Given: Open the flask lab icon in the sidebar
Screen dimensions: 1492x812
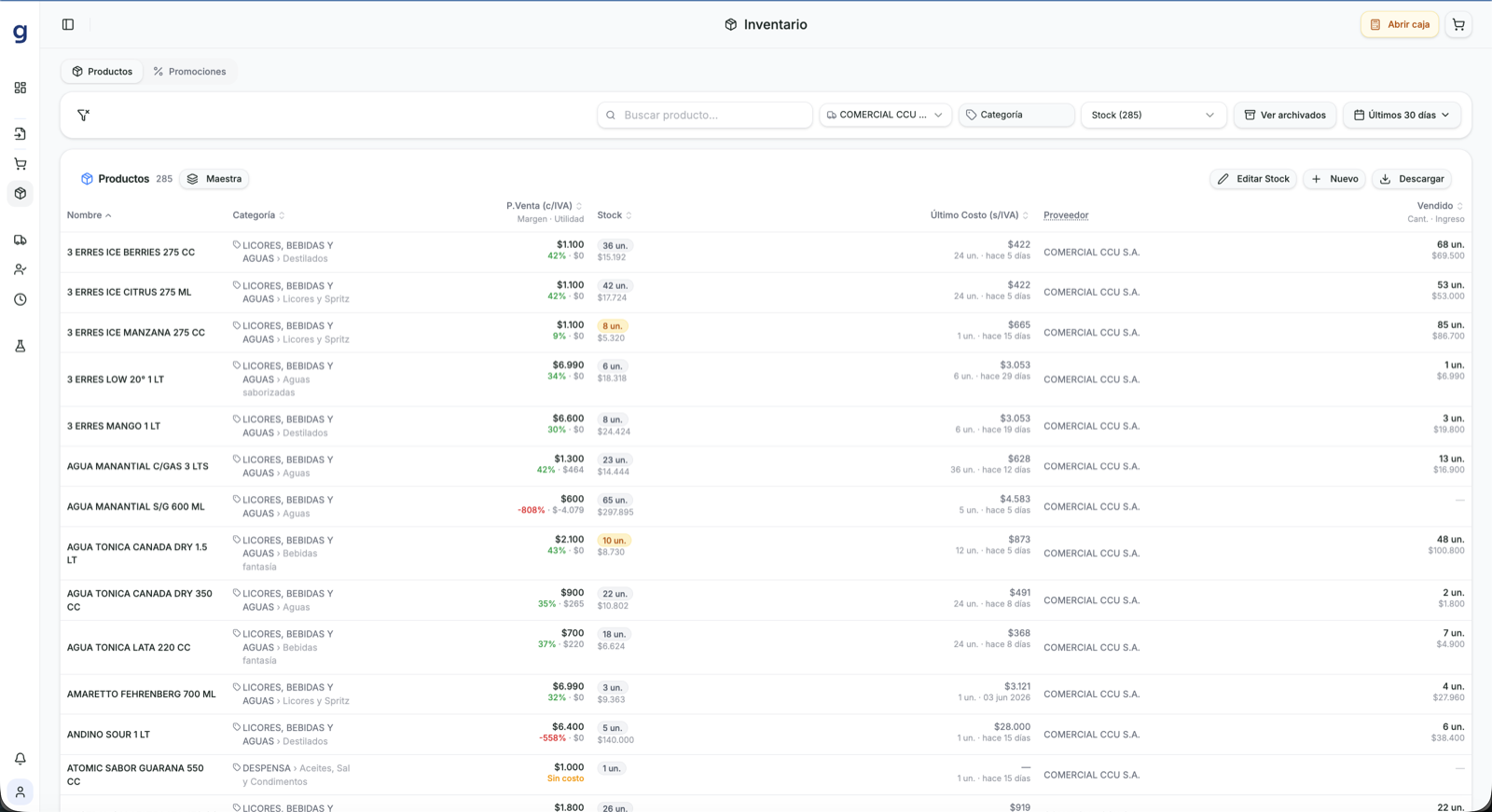Looking at the screenshot, I should tap(20, 346).
